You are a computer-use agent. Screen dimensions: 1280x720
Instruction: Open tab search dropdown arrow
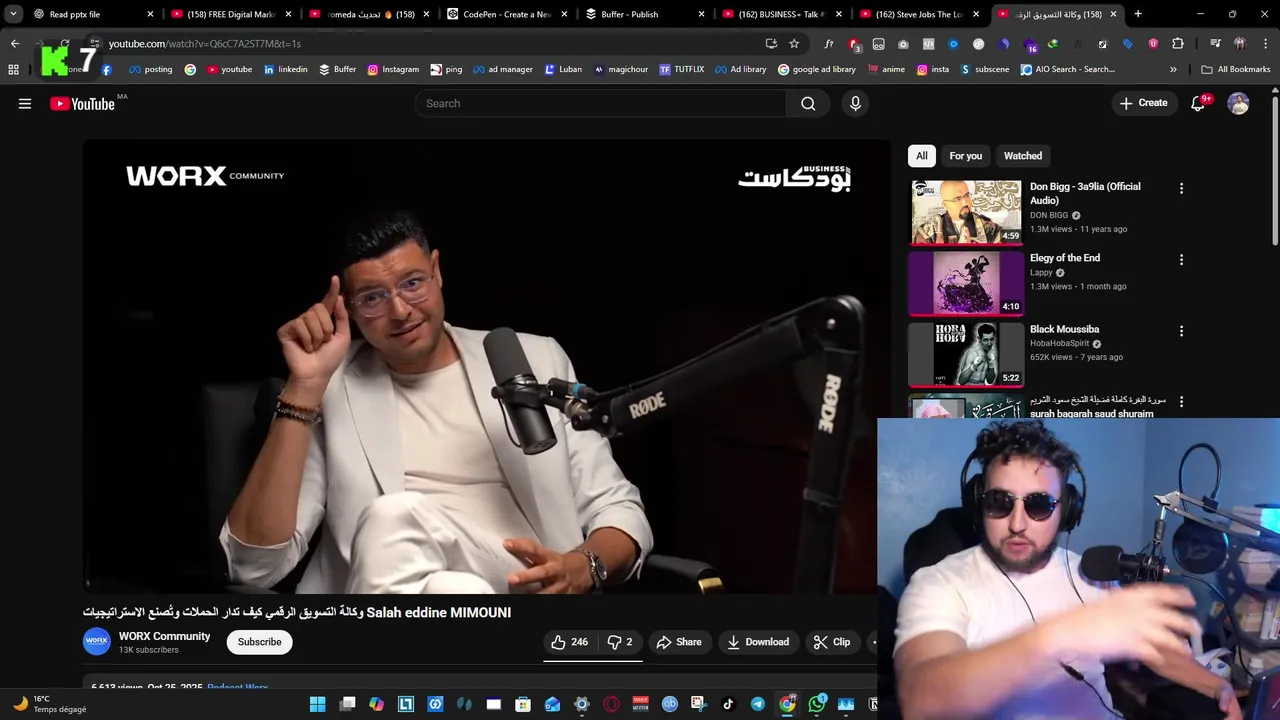13,14
